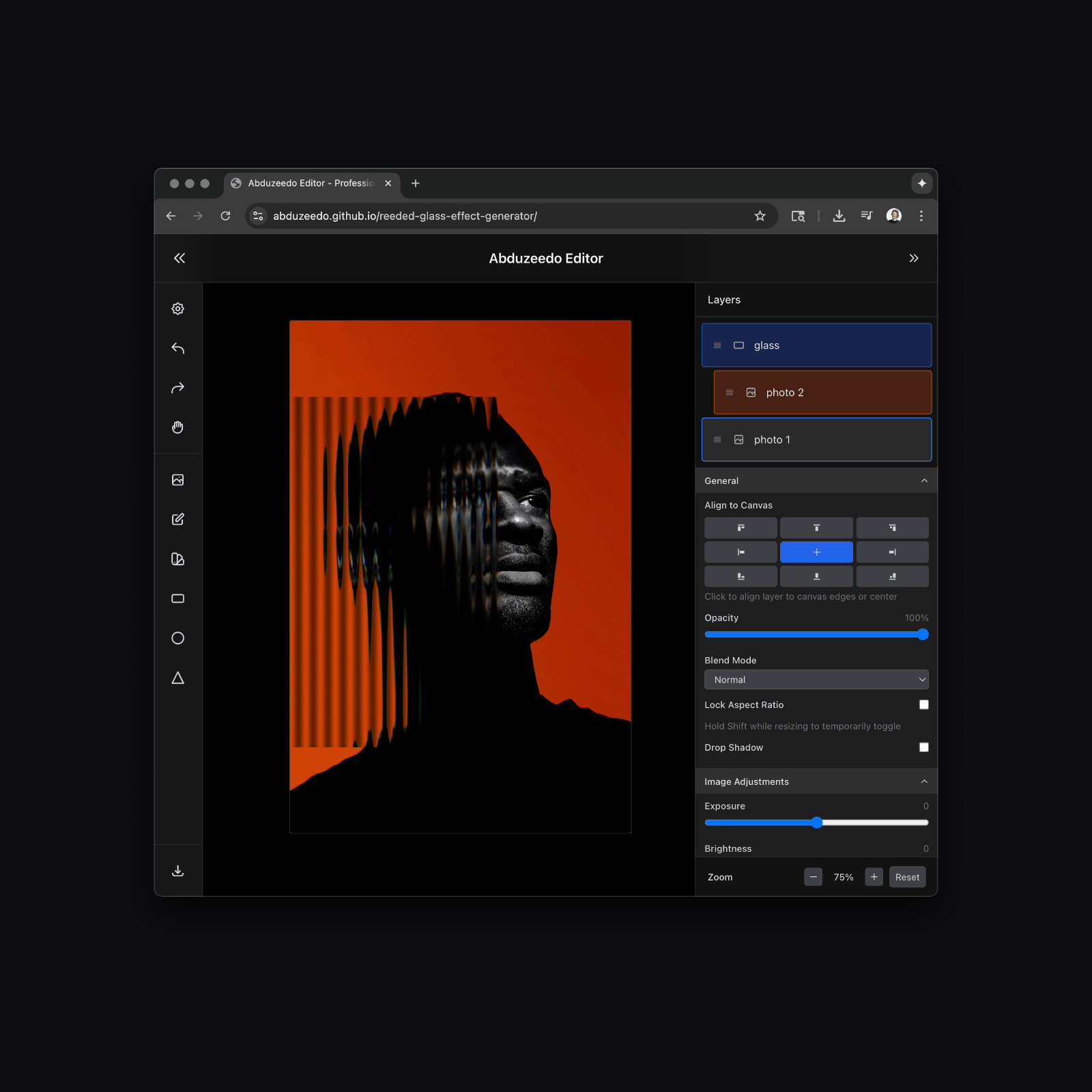
Task: Click the download export icon in sidebar
Action: [177, 871]
